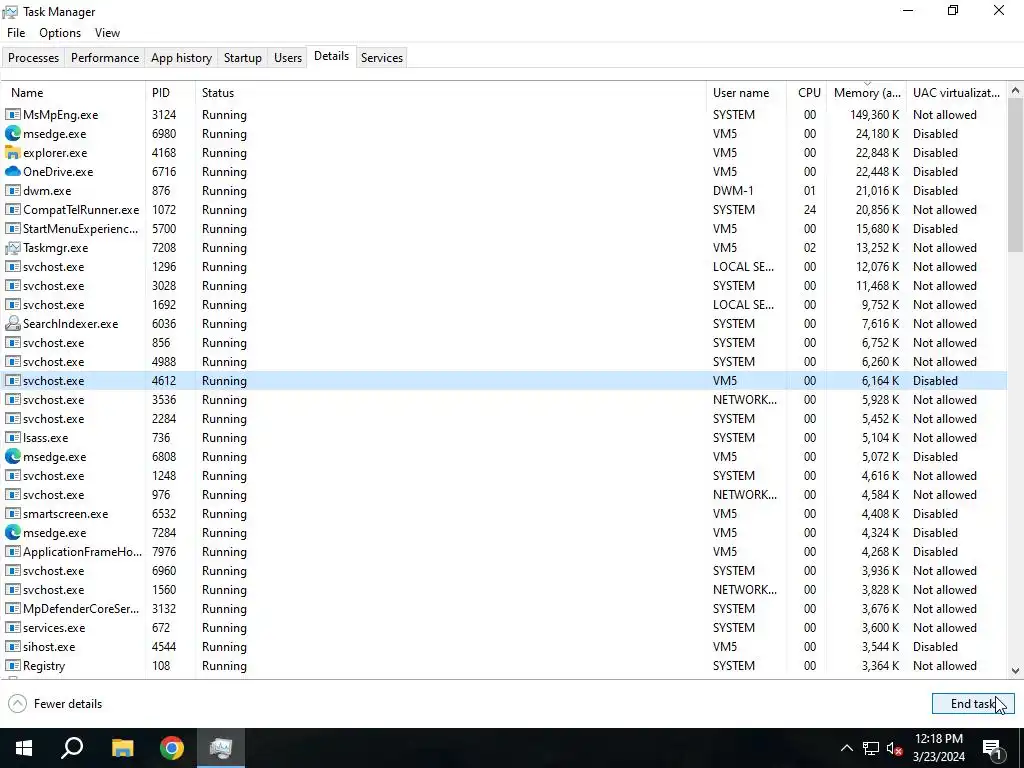Click PID 1072 cell
The width and height of the screenshot is (1024, 768).
click(x=163, y=210)
